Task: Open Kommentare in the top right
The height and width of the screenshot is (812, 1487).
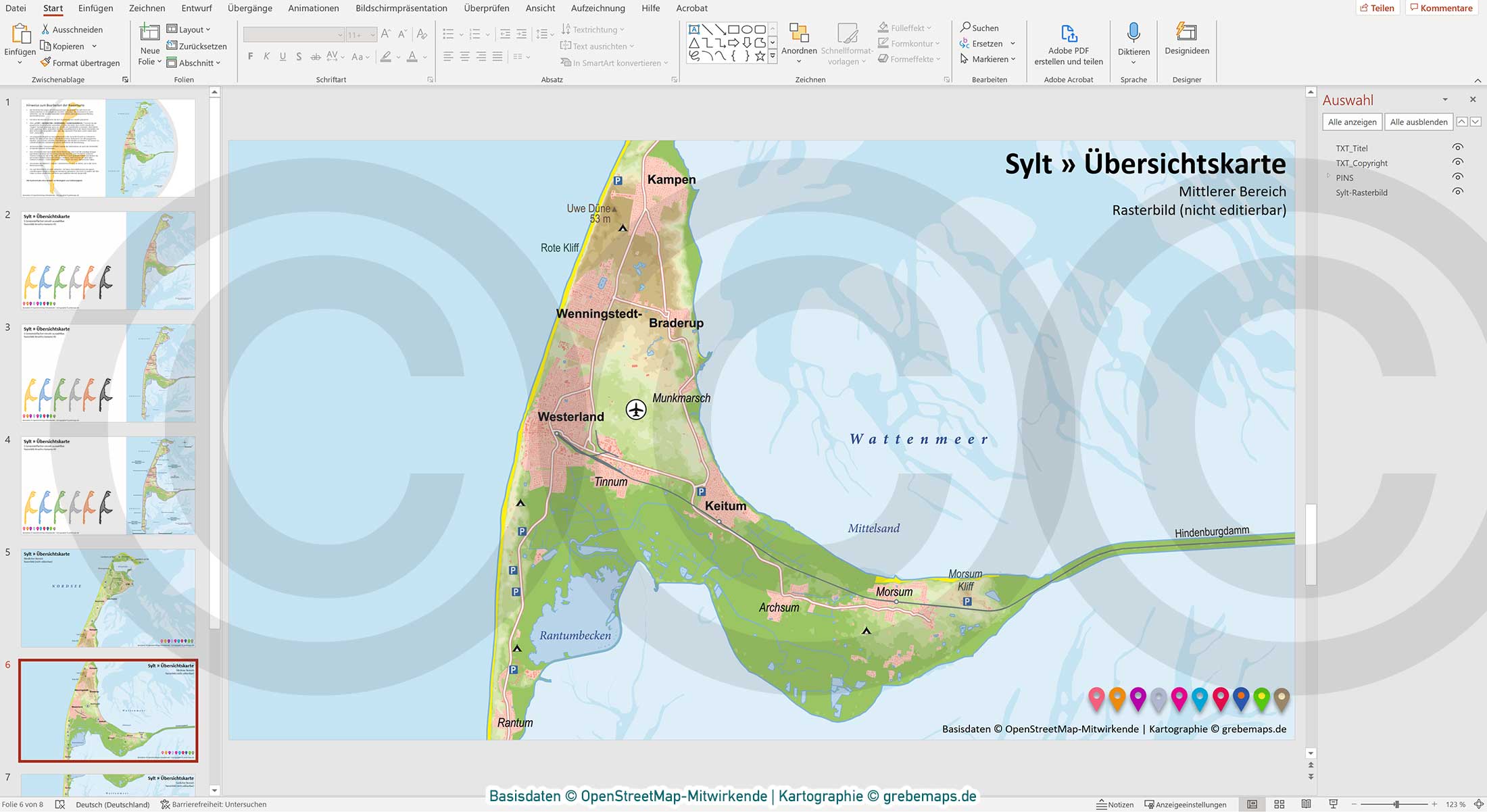Action: coord(1440,7)
